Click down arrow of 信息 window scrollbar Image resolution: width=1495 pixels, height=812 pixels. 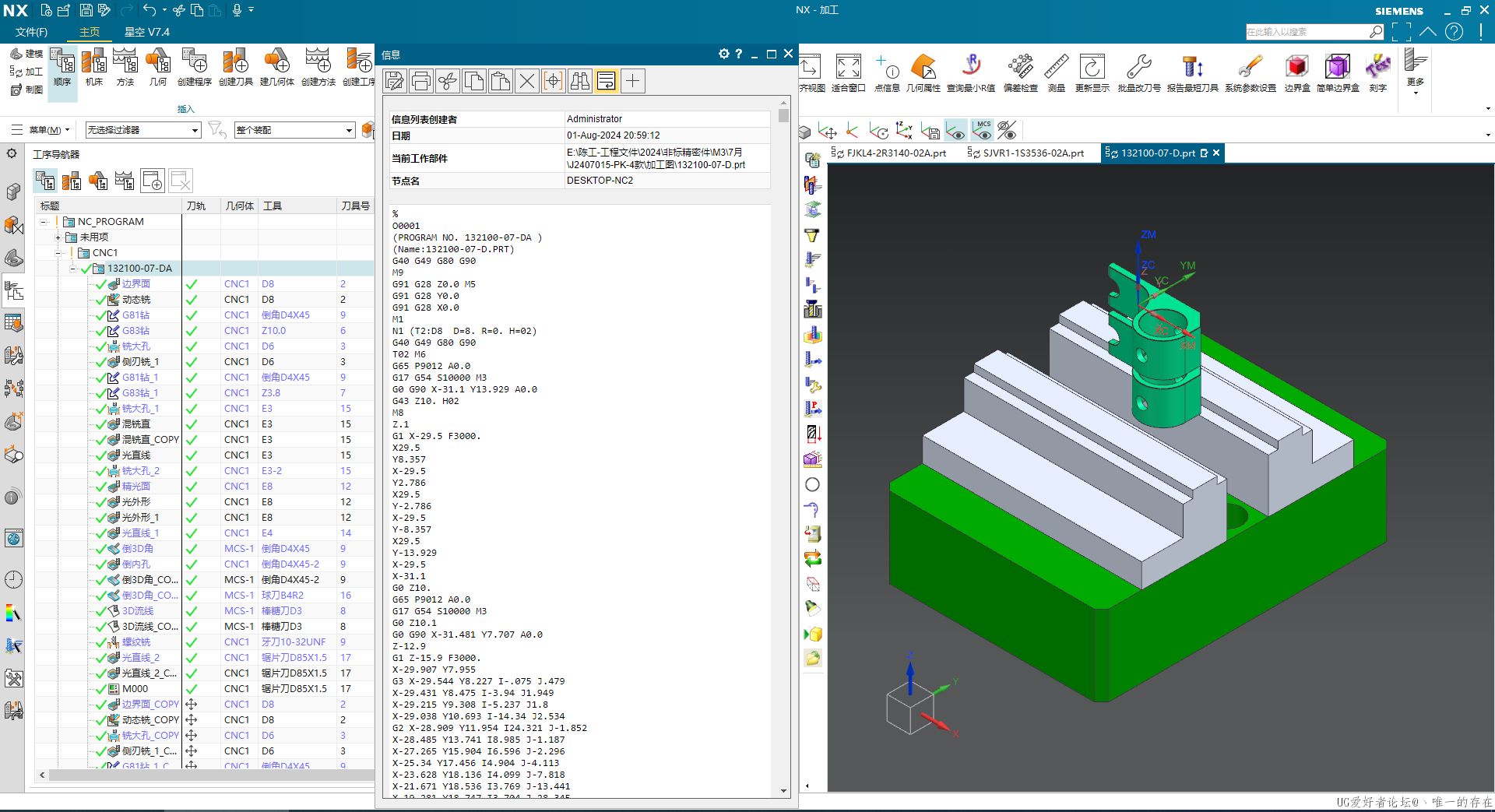(x=783, y=791)
